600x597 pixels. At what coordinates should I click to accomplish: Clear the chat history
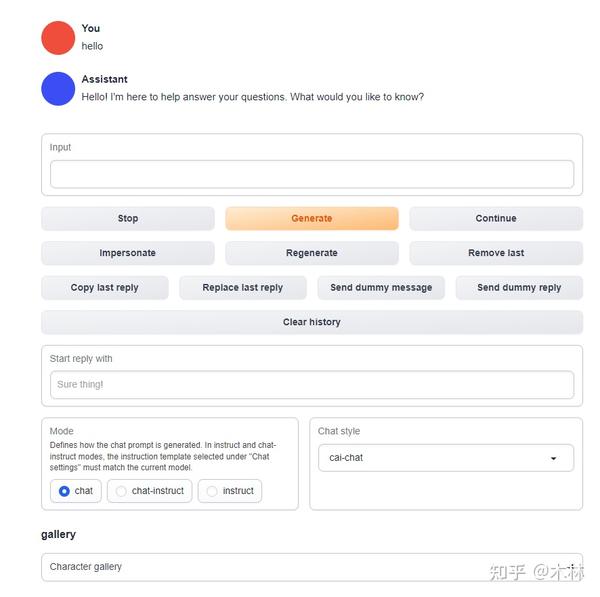312,322
